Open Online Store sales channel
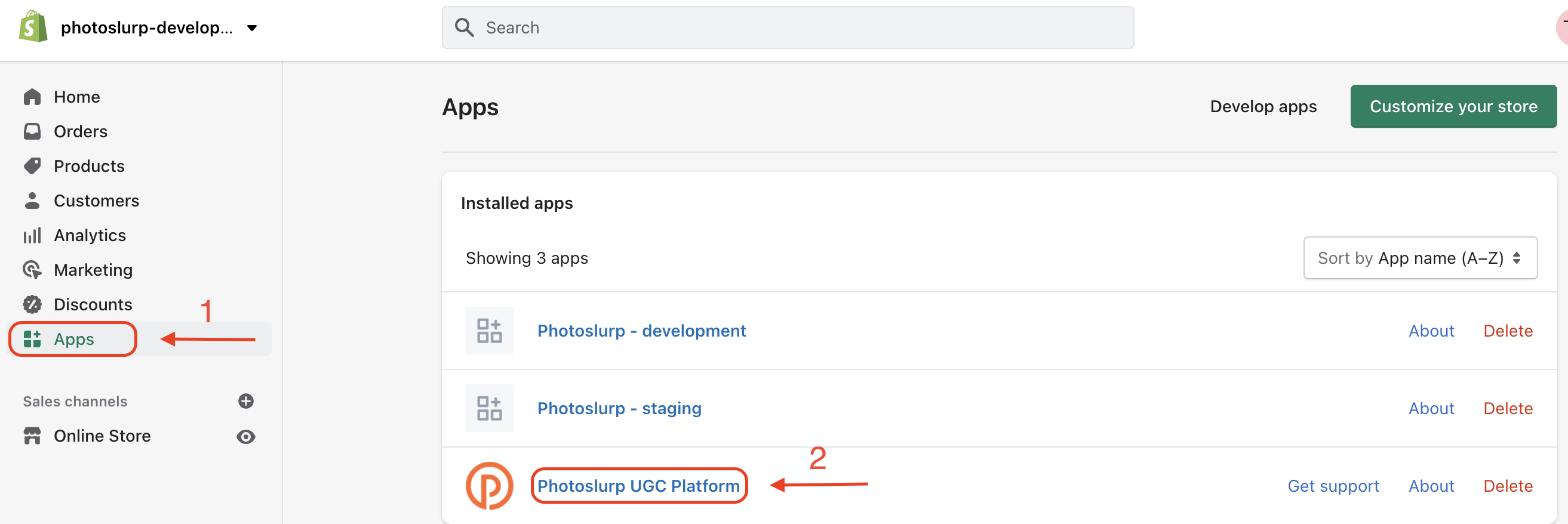The image size is (1568, 524). click(x=102, y=436)
